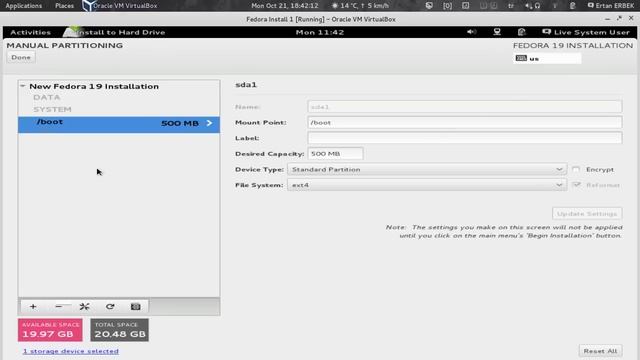Click host user chat icon by Ertan ERBEK
This screenshot has height=360, width=640.
590,6
